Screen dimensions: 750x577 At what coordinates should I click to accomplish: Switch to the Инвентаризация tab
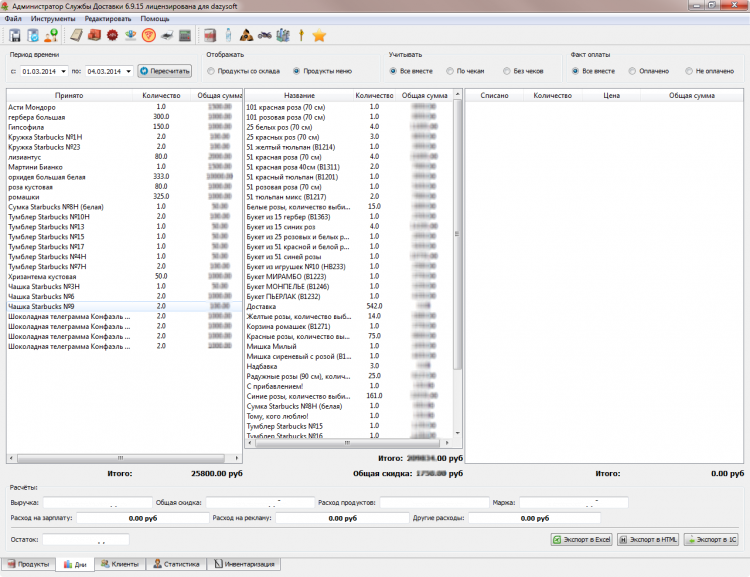coord(244,564)
